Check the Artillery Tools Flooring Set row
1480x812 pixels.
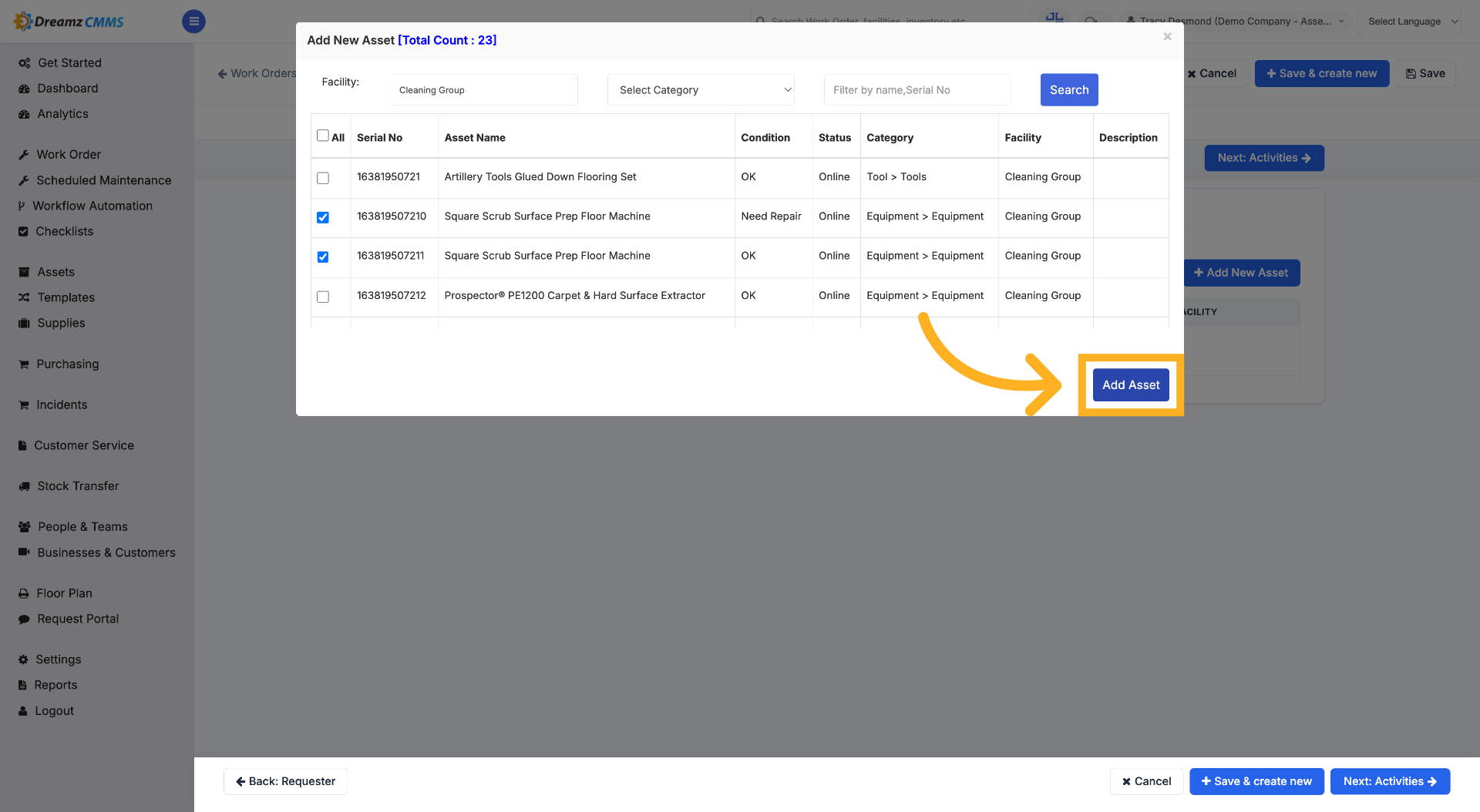point(323,178)
